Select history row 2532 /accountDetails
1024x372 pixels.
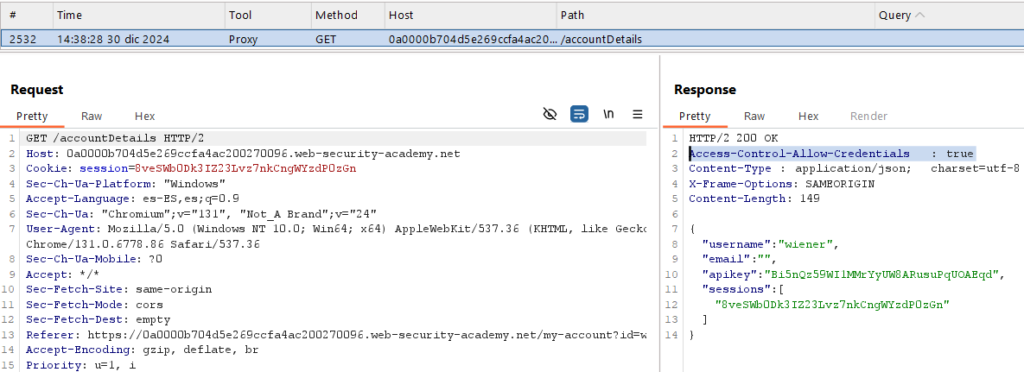512,39
